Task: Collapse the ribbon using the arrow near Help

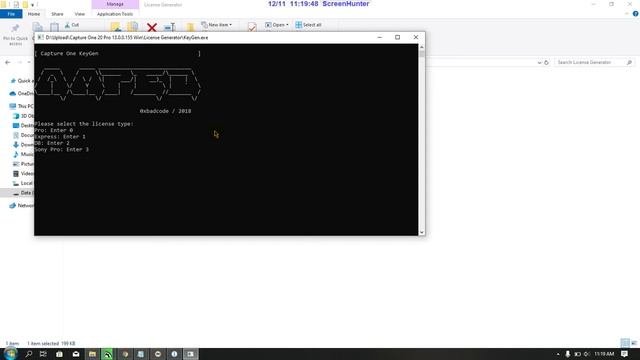Action: tap(627, 14)
